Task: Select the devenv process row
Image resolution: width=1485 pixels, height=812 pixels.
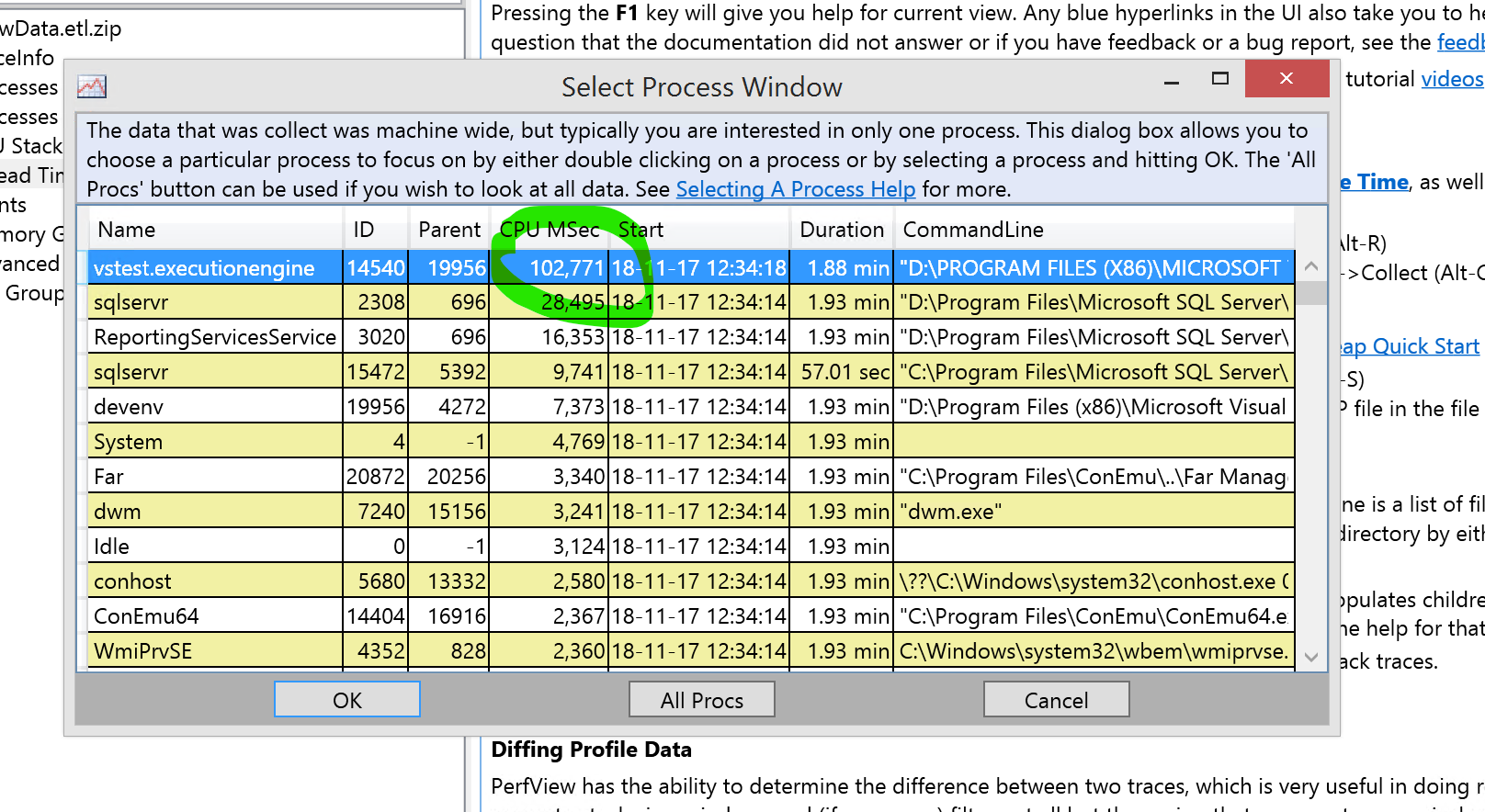Action: [x=691, y=407]
